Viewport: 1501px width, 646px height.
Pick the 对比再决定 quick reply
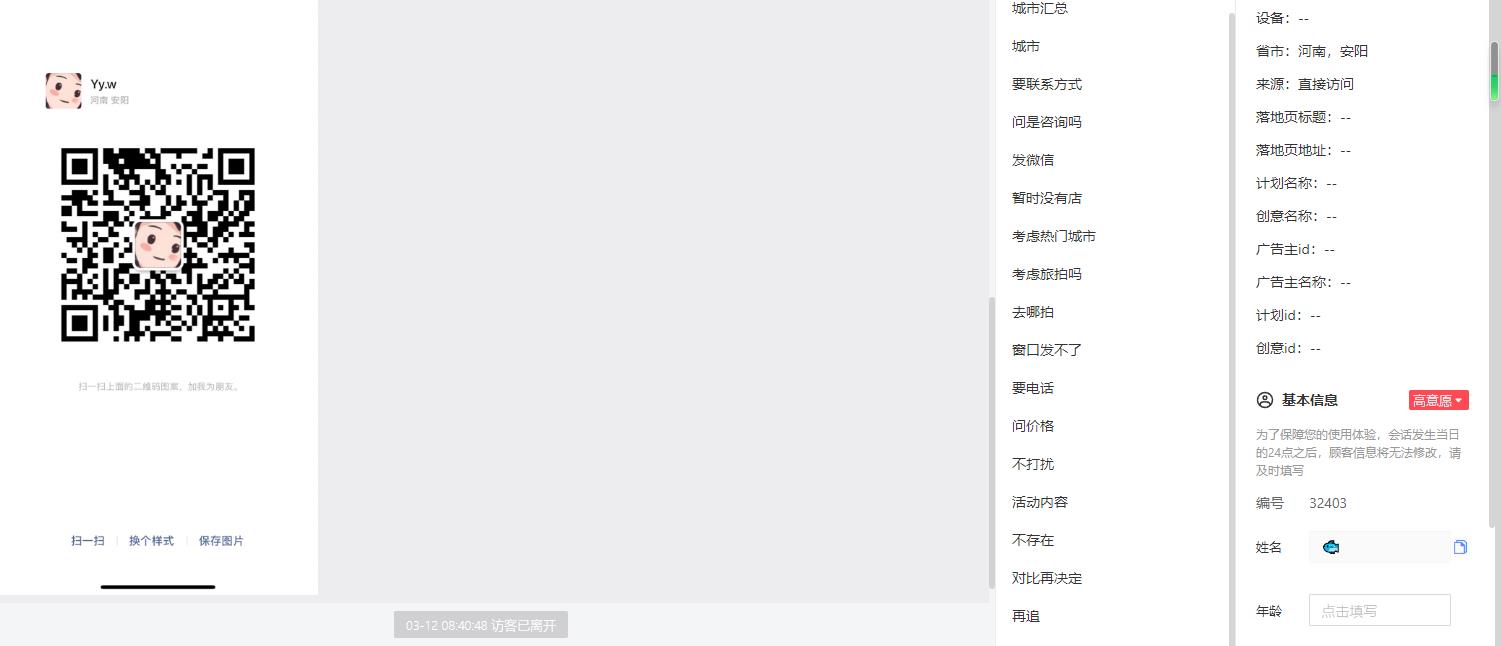click(x=1047, y=578)
